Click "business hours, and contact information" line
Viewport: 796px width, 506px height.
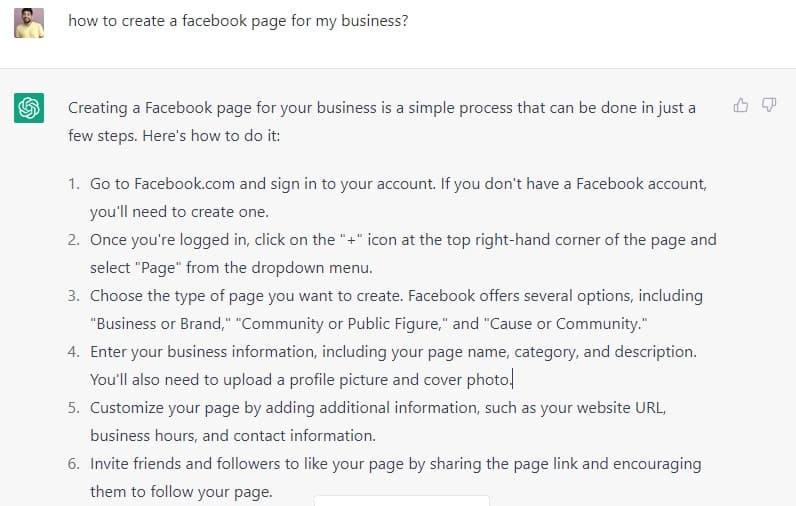(x=233, y=435)
